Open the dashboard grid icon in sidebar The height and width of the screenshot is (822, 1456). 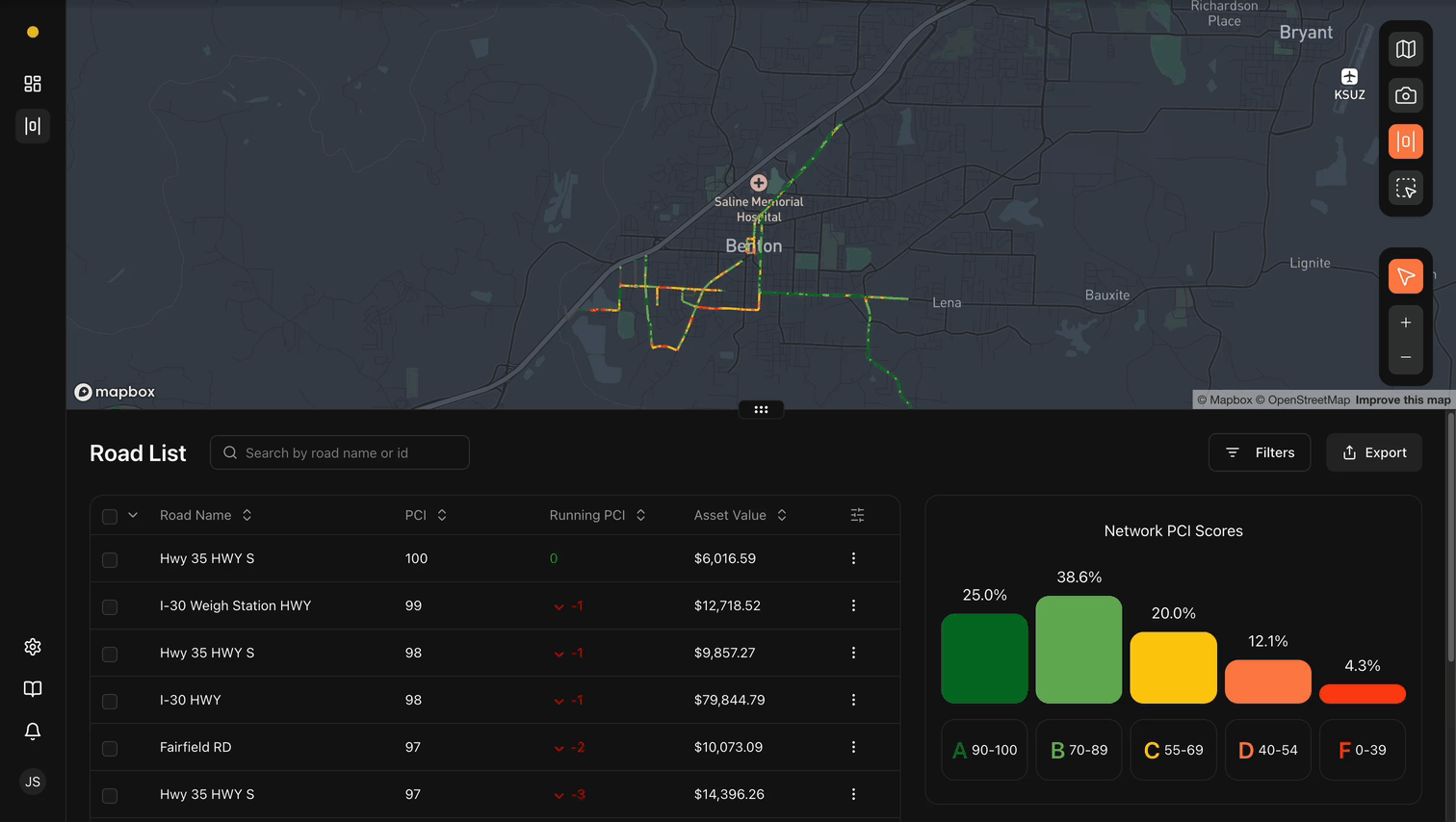click(33, 84)
